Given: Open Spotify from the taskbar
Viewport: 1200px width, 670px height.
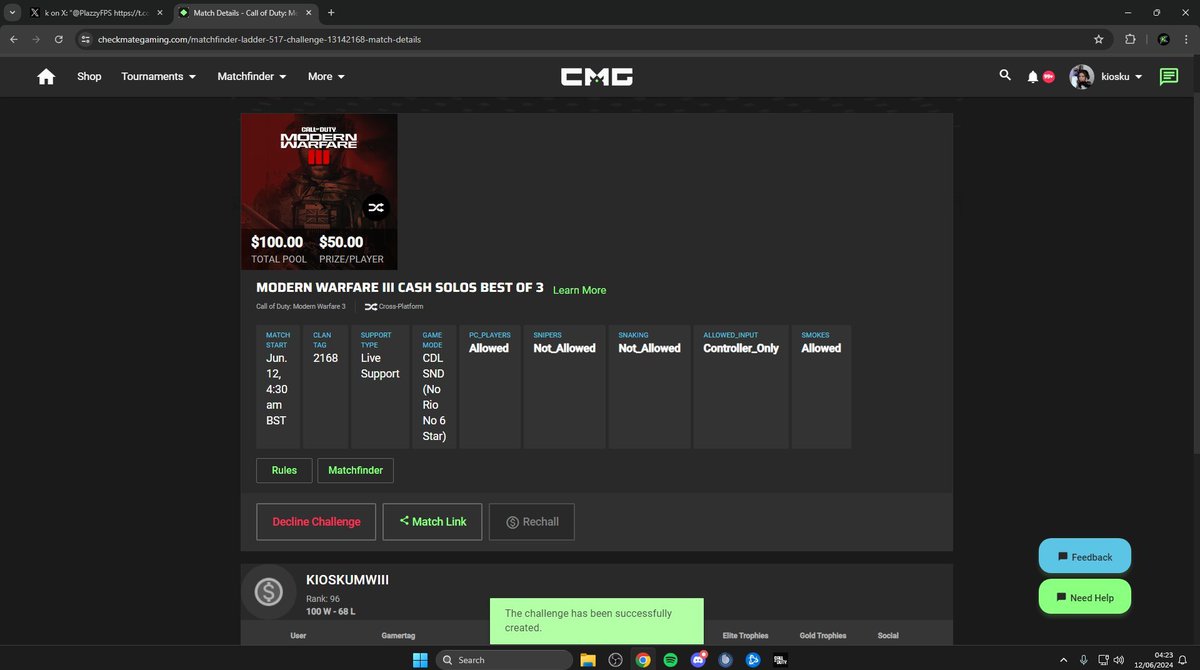Looking at the screenshot, I should tap(670, 659).
